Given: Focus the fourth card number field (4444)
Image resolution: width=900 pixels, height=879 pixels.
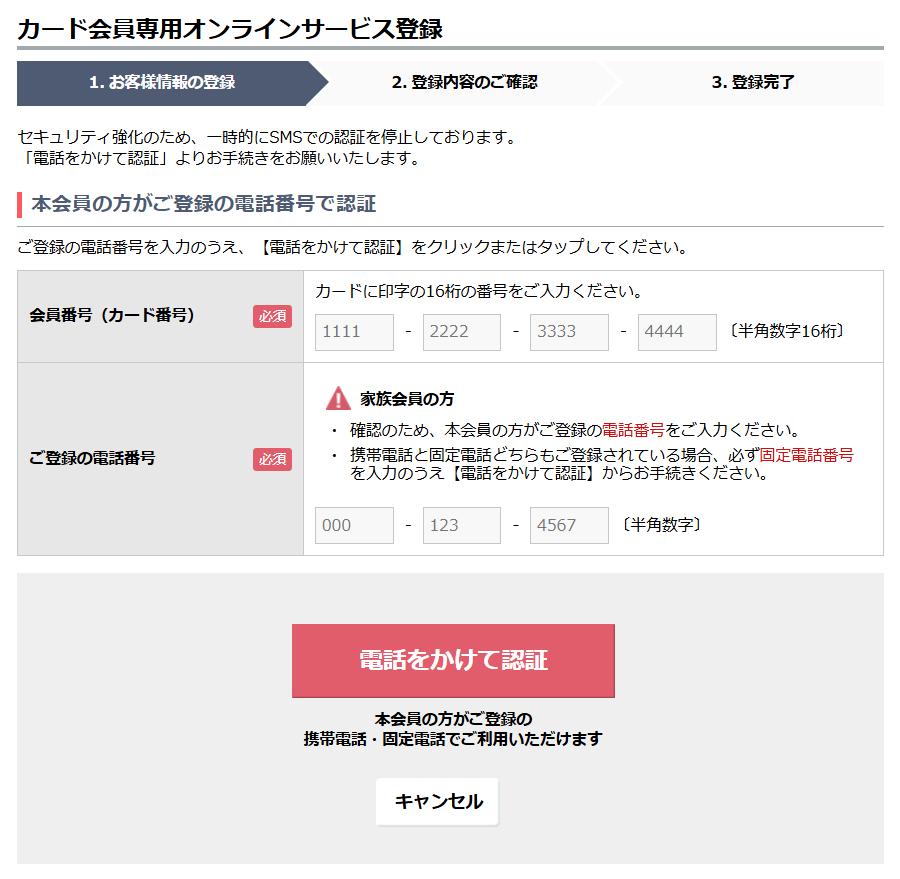Looking at the screenshot, I should (x=677, y=332).
